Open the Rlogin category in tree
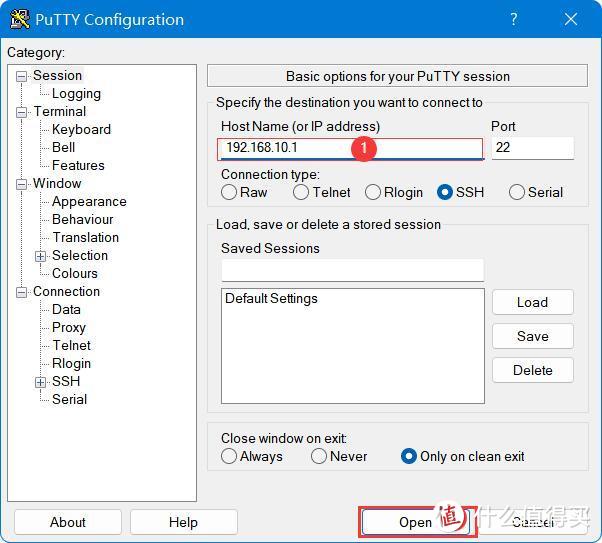 (71, 363)
